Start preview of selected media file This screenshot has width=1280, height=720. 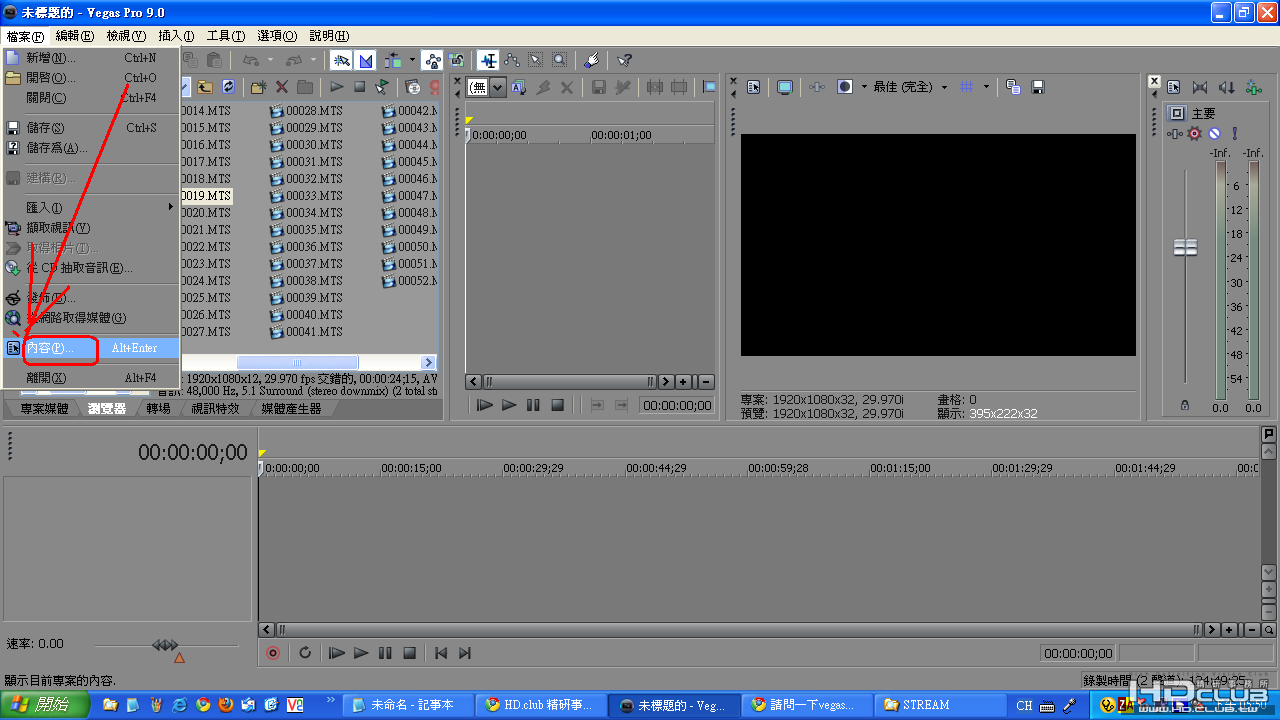pyautogui.click(x=336, y=87)
